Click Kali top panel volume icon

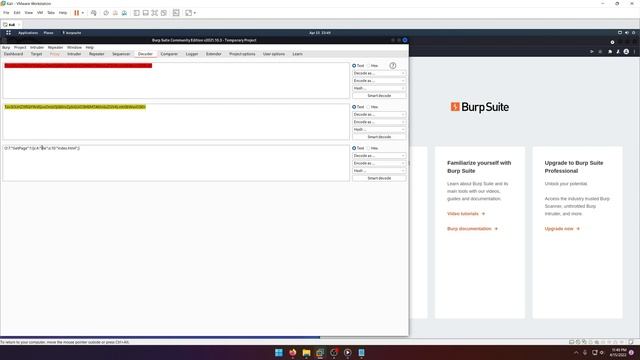point(627,33)
